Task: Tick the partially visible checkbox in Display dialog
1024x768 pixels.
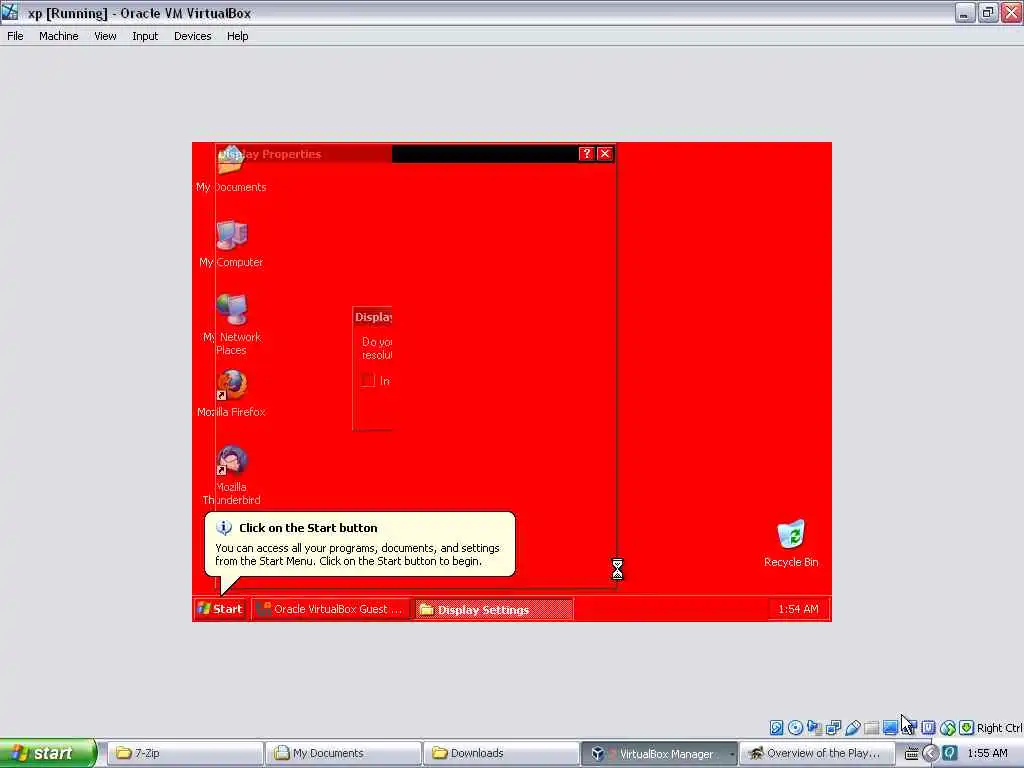Action: pos(368,380)
